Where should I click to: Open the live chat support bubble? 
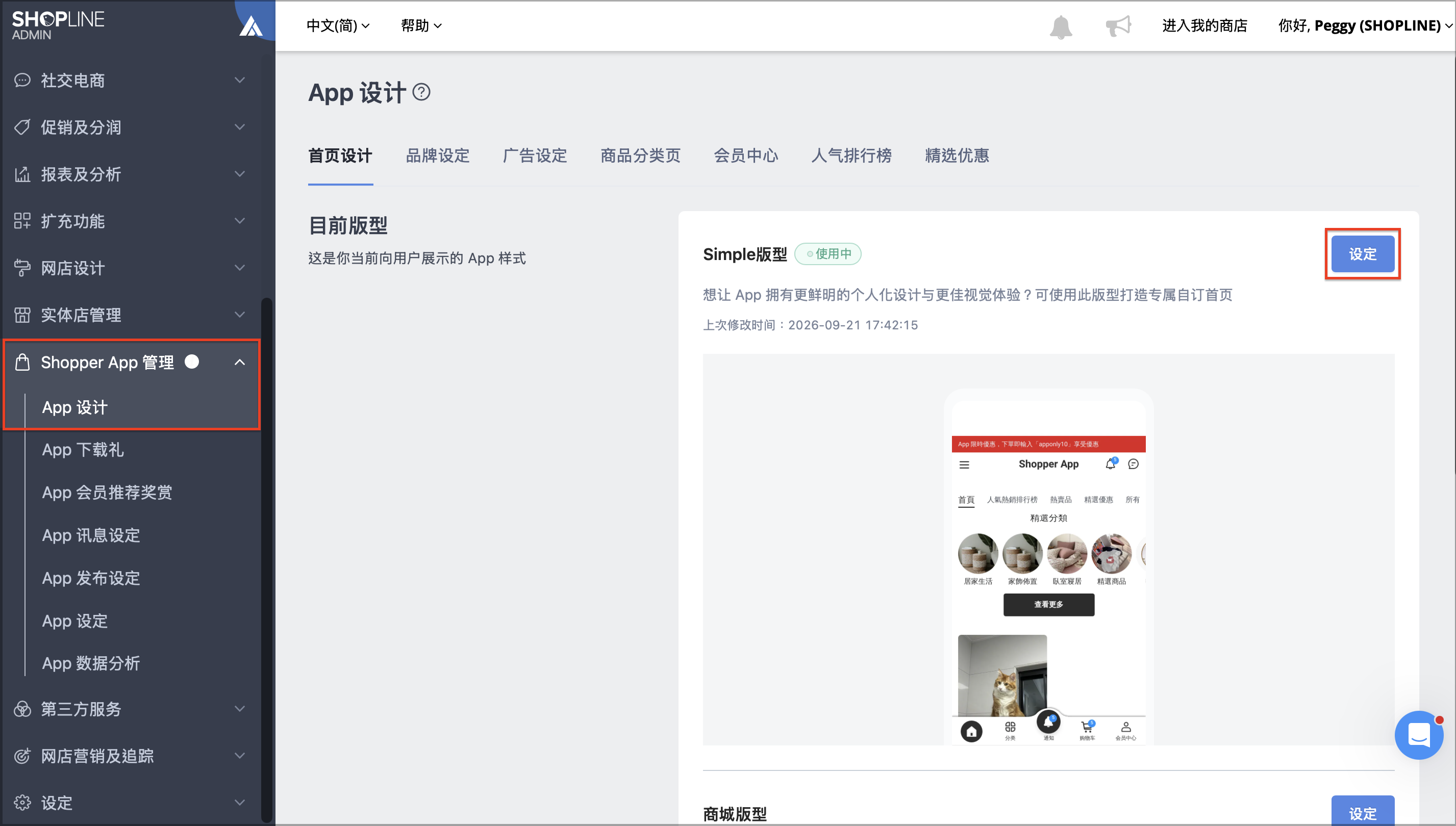[x=1419, y=735]
